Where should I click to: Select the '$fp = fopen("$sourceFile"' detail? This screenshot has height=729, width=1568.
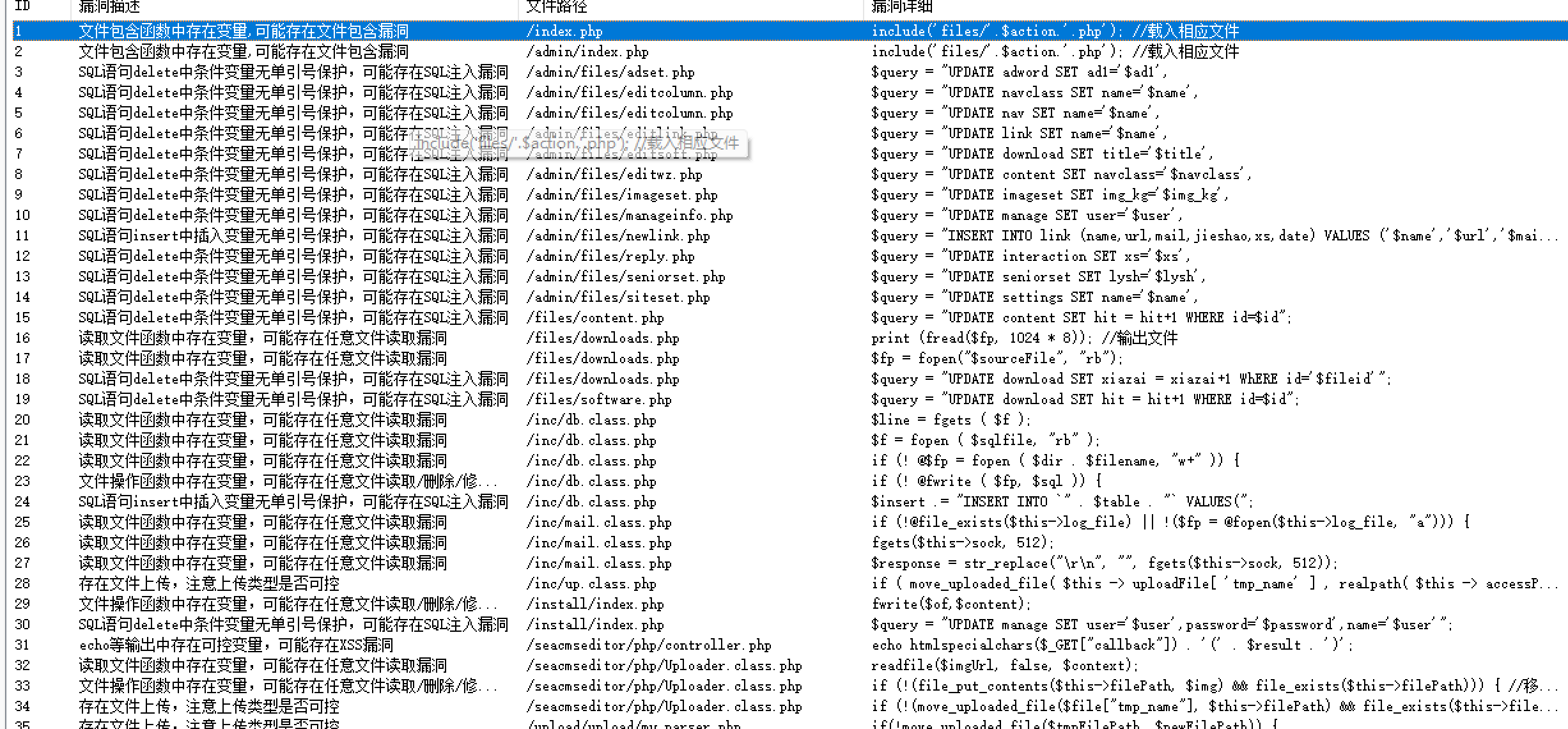(997, 358)
